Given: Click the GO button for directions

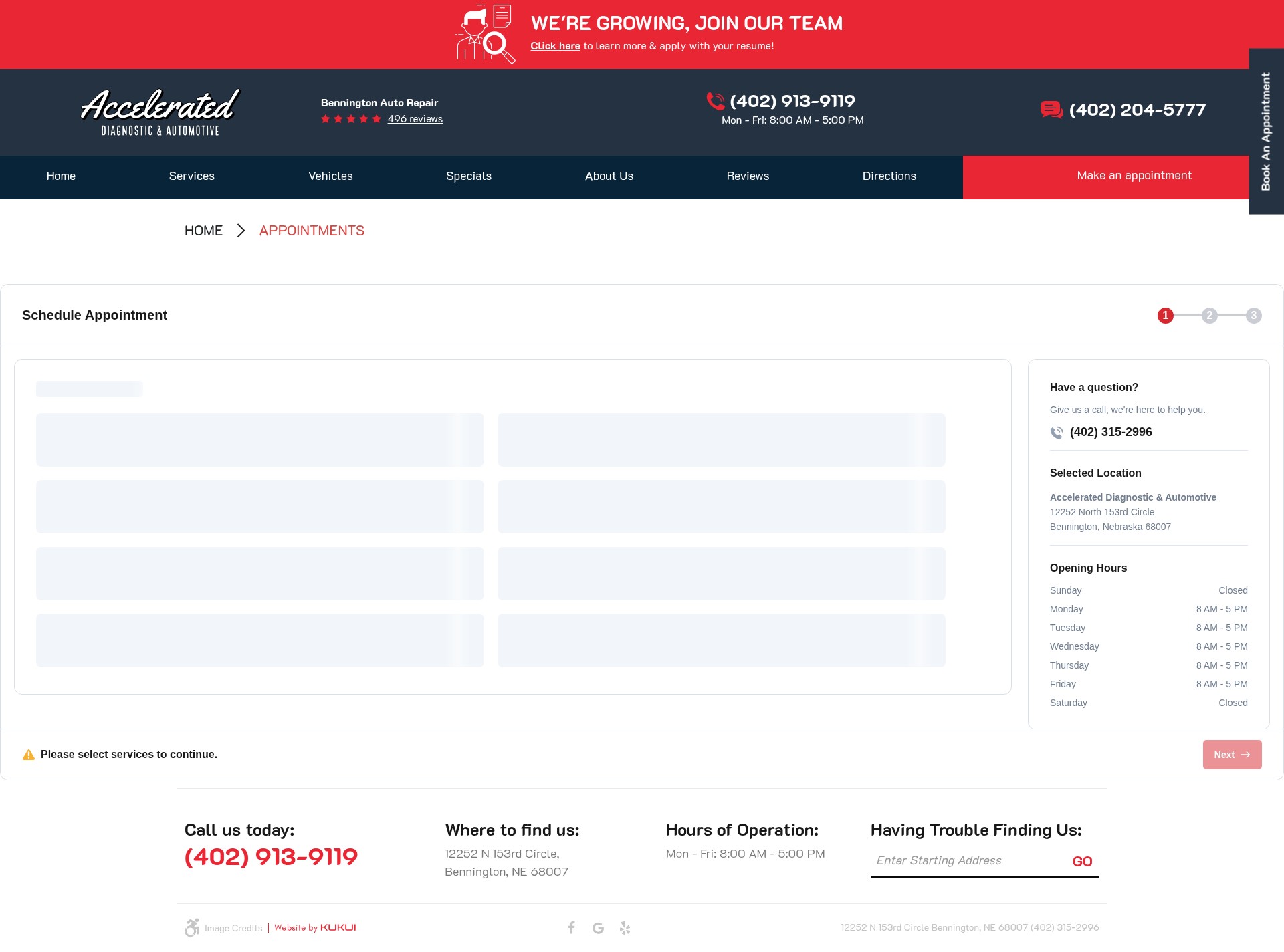Looking at the screenshot, I should 1082,862.
